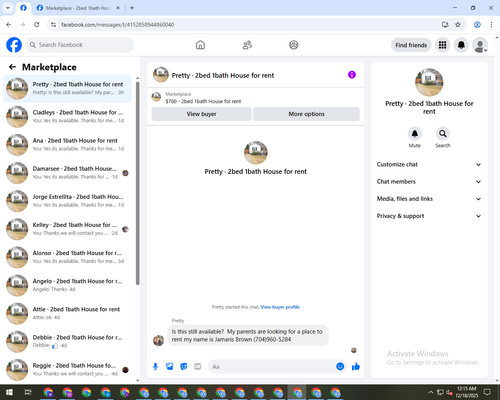Open the $700 2bed 1bath listing link

[x=203, y=101]
